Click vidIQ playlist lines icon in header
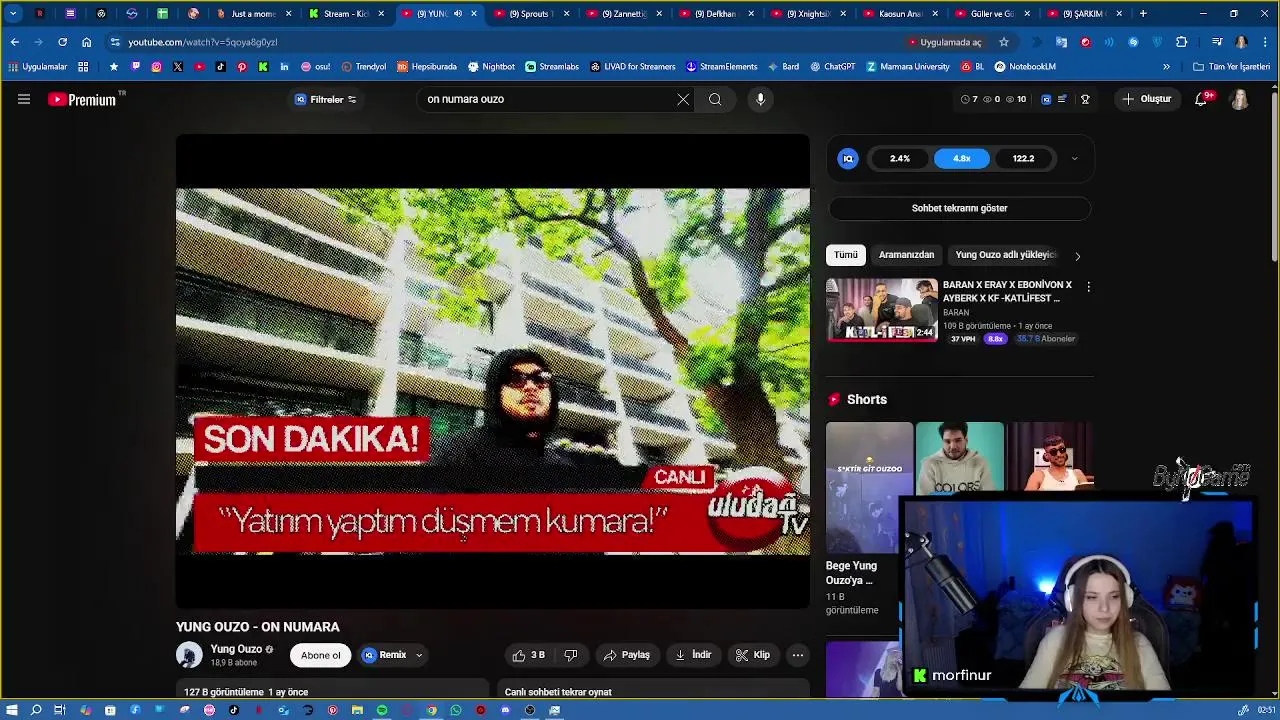This screenshot has height=720, width=1280. click(1062, 99)
